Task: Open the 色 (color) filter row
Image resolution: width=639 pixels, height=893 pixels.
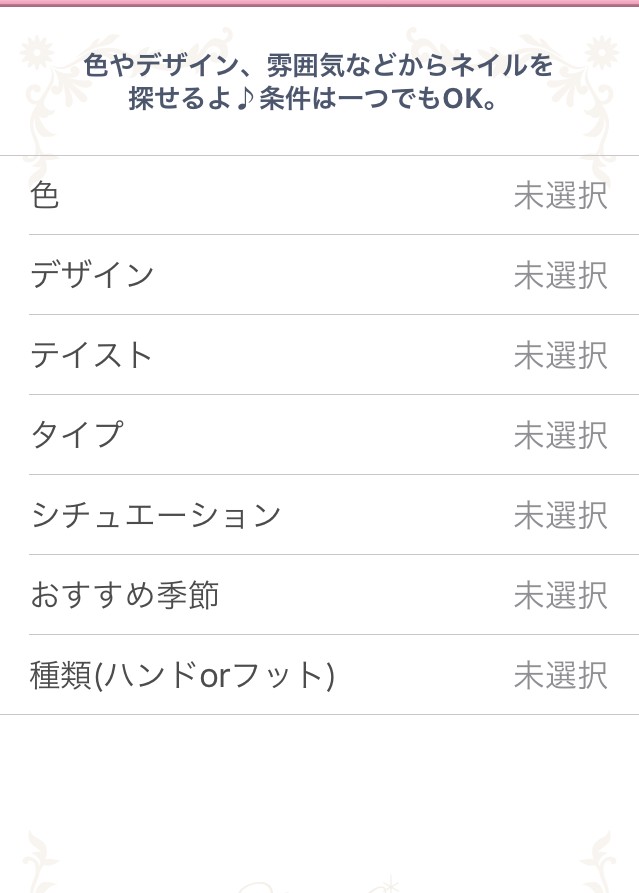Action: click(45, 195)
